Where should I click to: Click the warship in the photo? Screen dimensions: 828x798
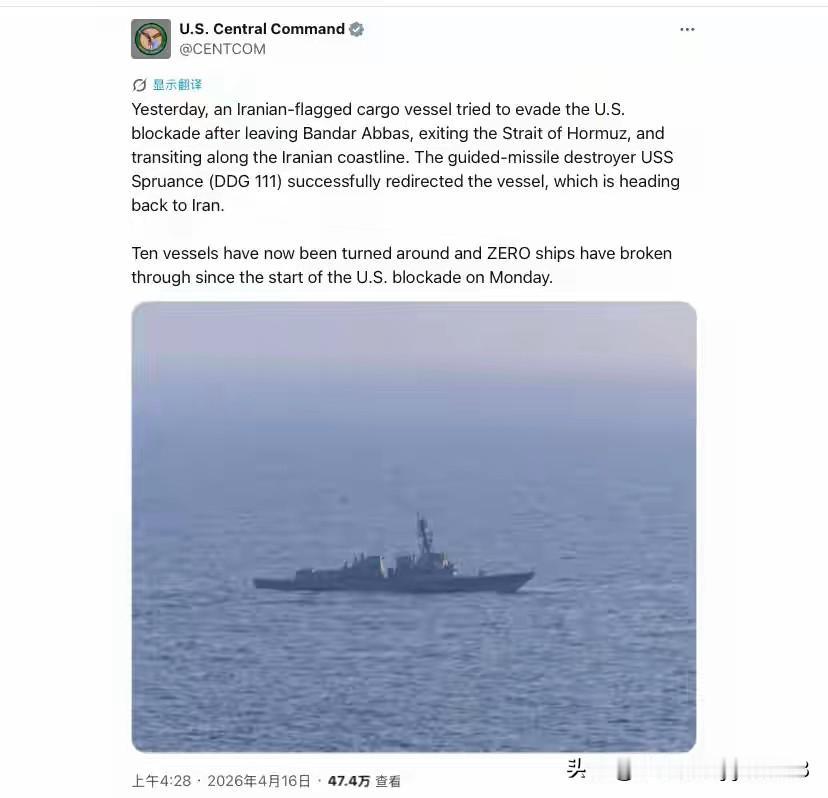coord(394,560)
